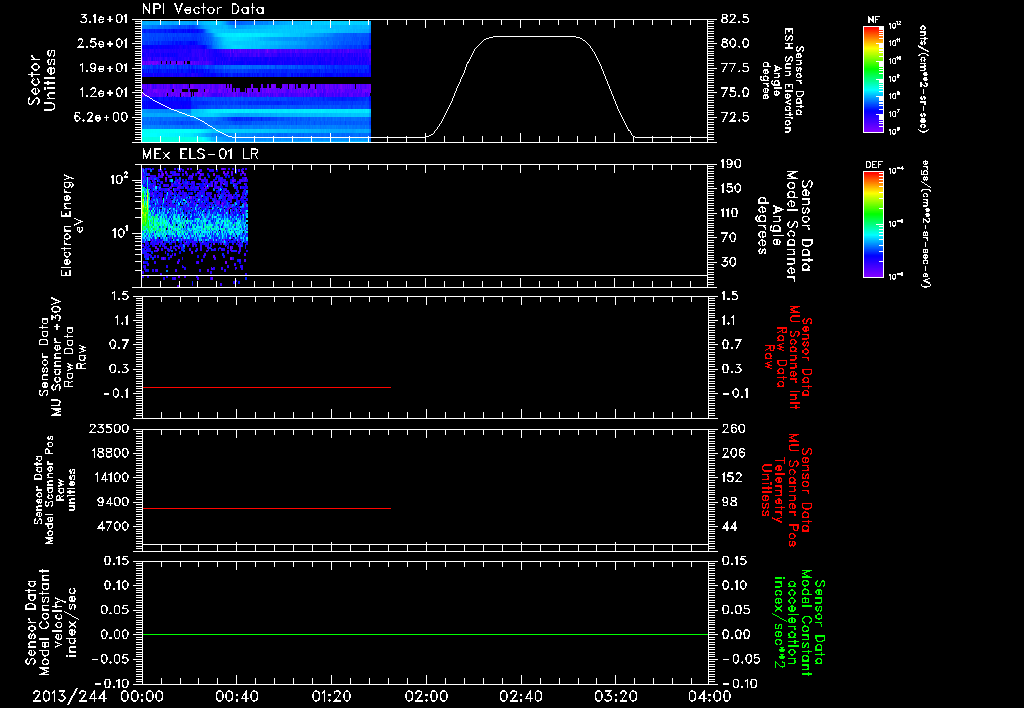
Task: Click the 2013/244 date label
Action: coord(70,696)
